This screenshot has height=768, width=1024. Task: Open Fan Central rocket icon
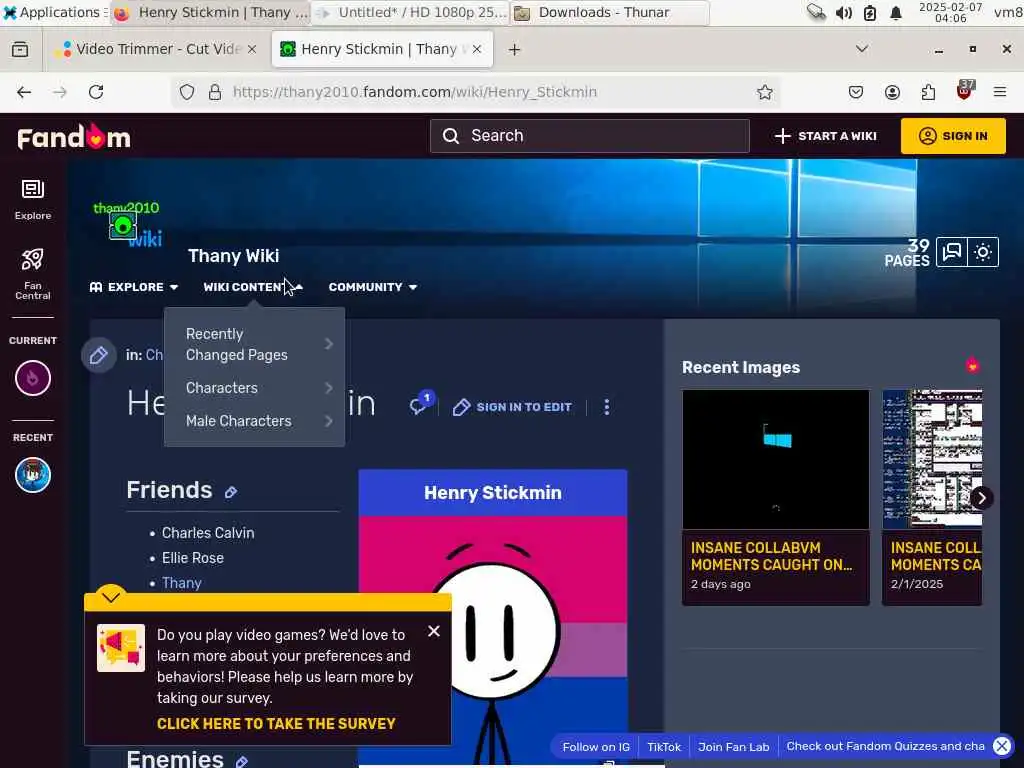33,273
